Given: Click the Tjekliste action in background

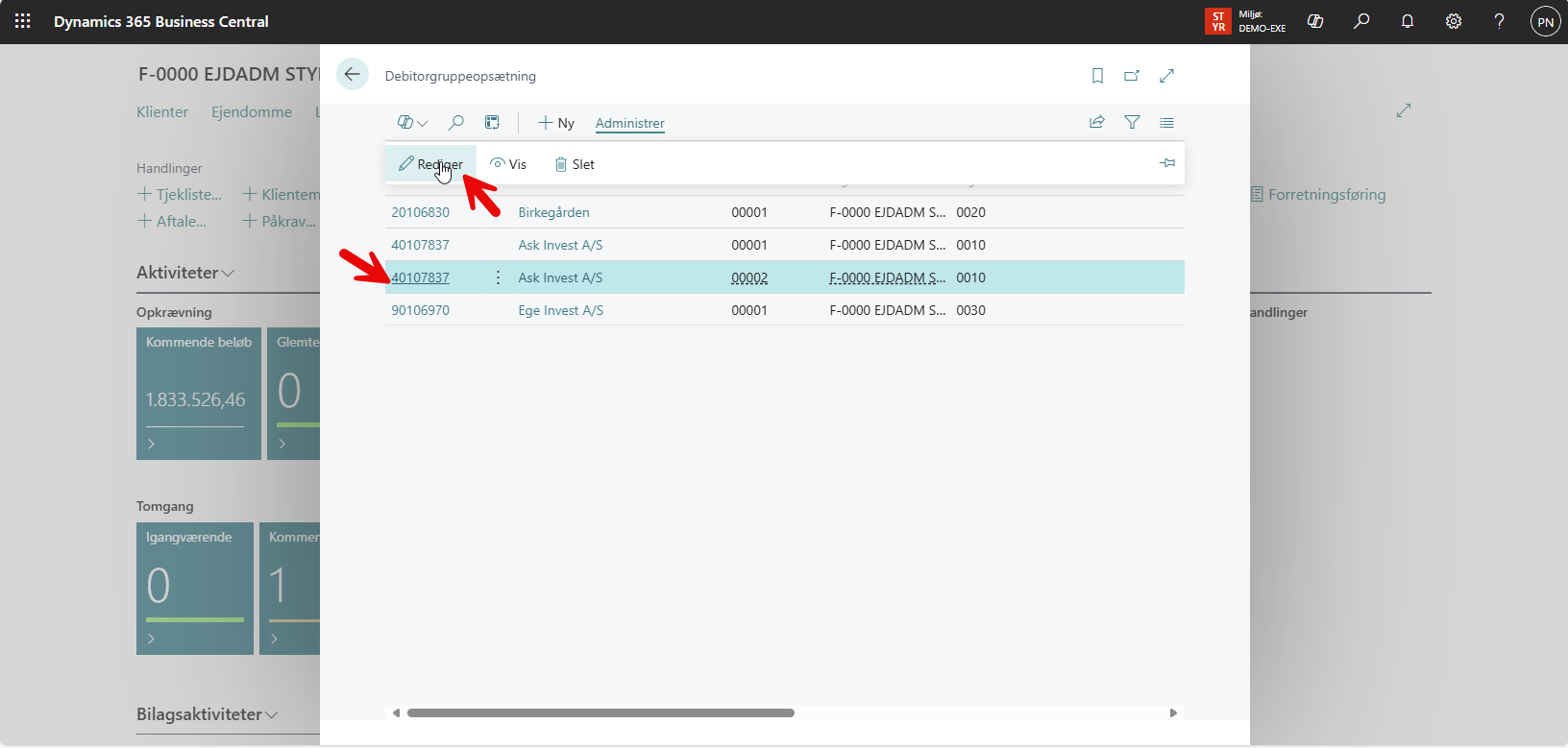Looking at the screenshot, I should tap(180, 194).
